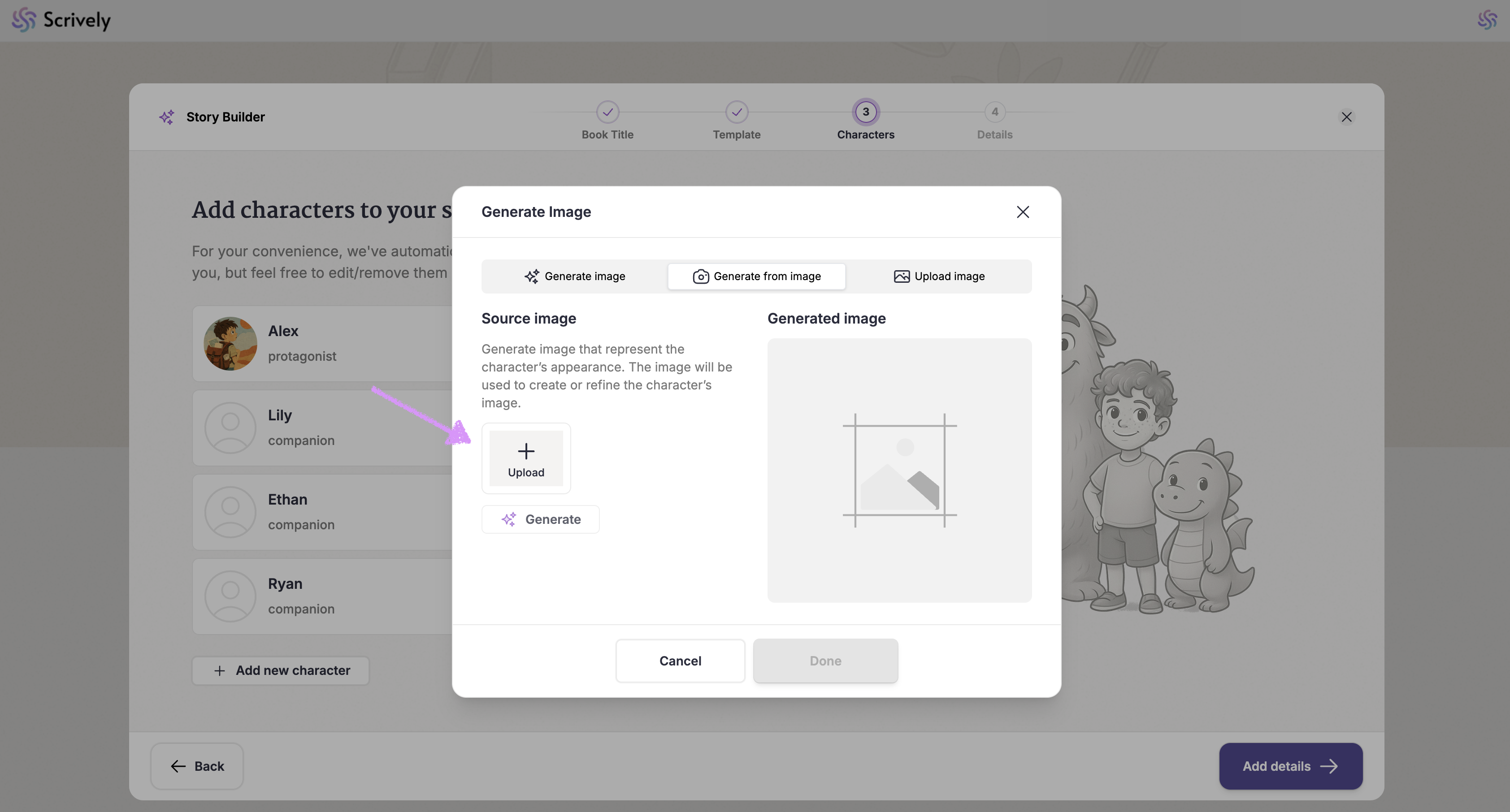The width and height of the screenshot is (1510, 812).
Task: Click the Done button
Action: click(x=825, y=661)
